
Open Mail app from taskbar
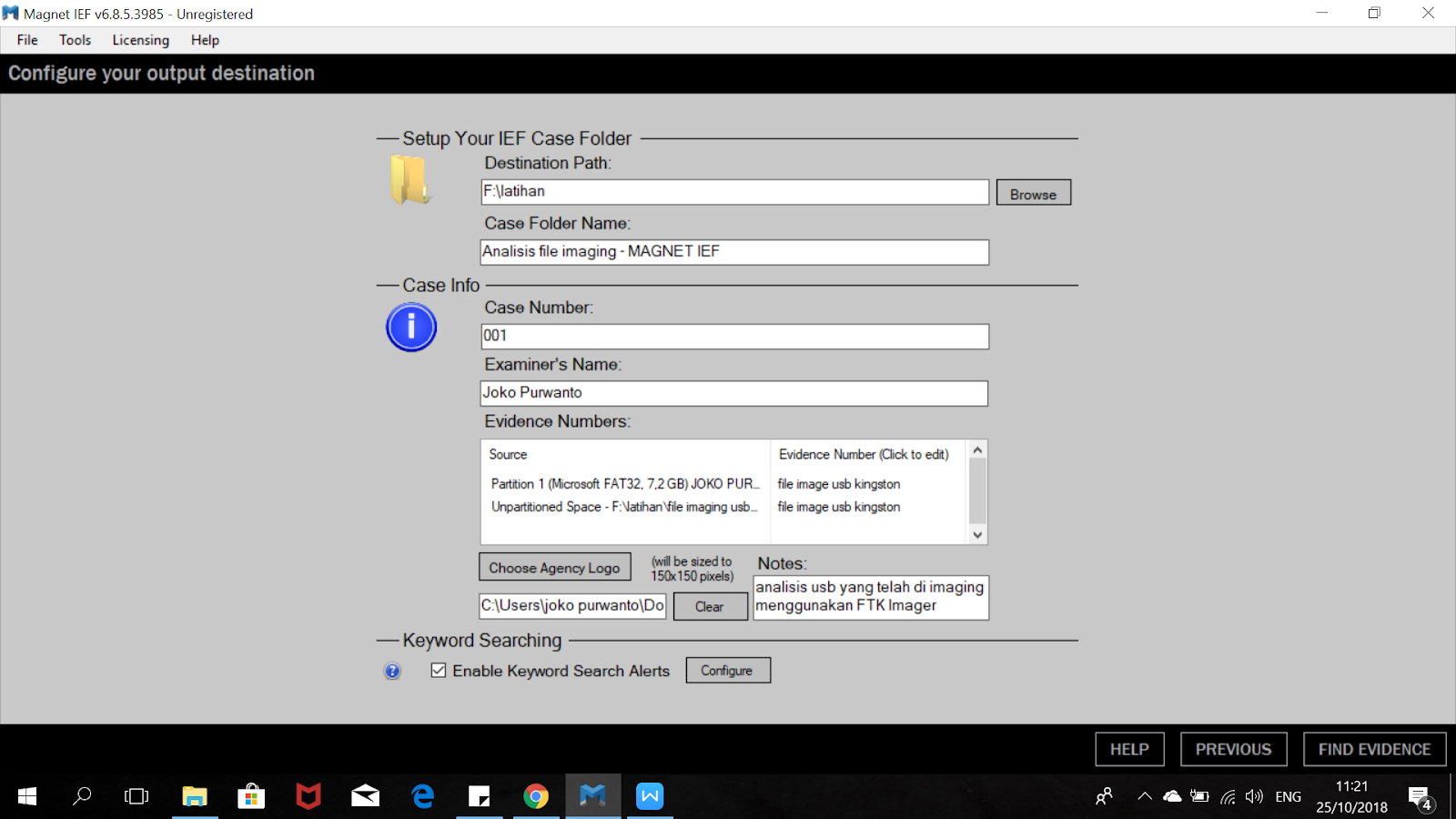tap(366, 797)
